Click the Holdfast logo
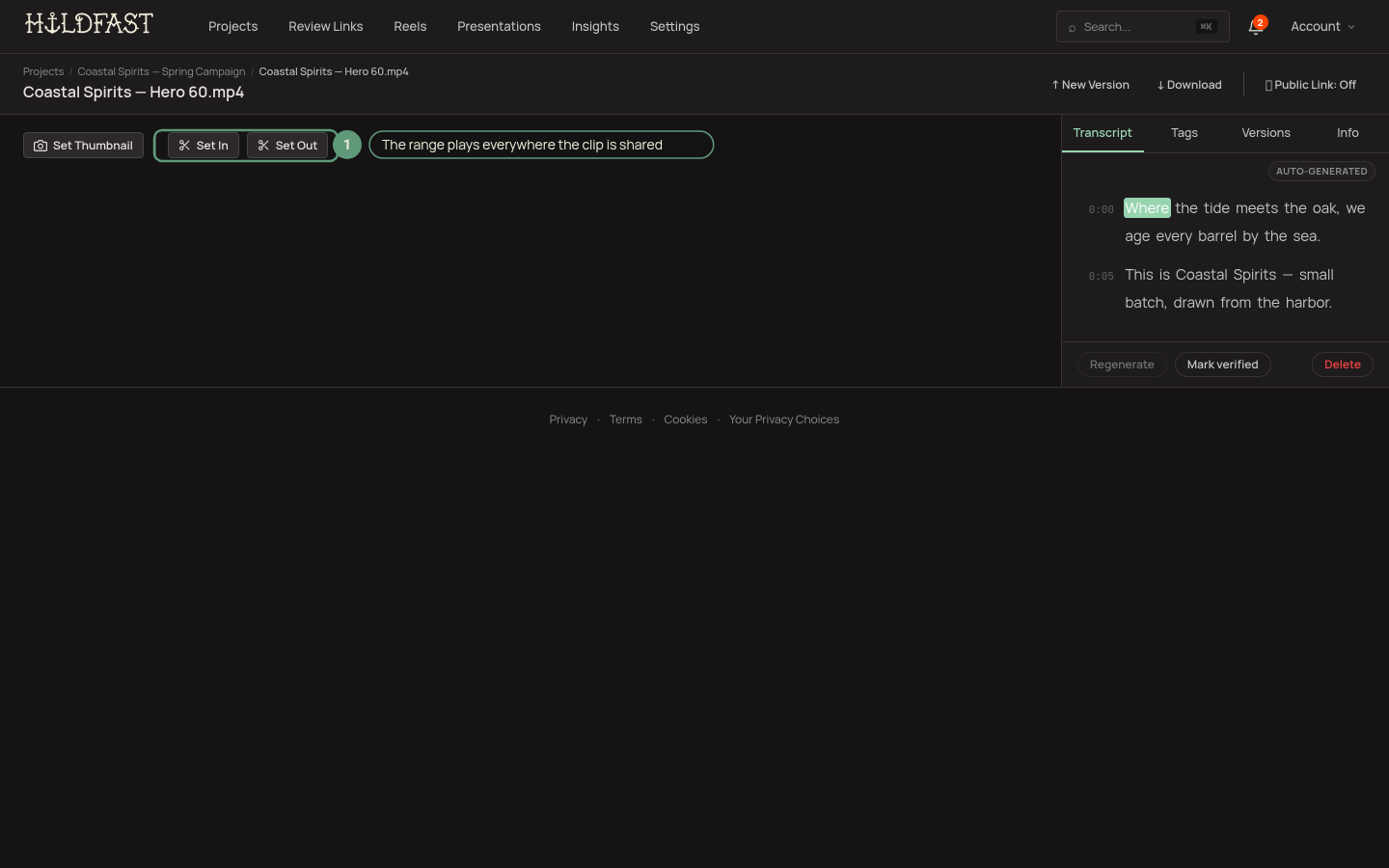The image size is (1389, 868). (x=89, y=24)
